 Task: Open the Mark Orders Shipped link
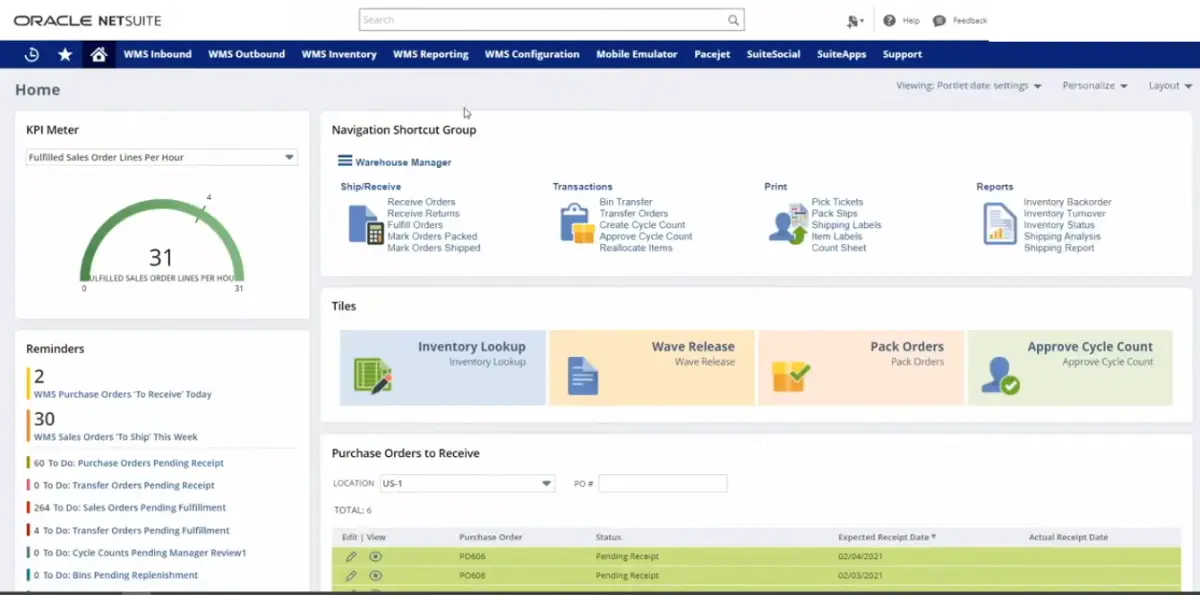click(434, 248)
